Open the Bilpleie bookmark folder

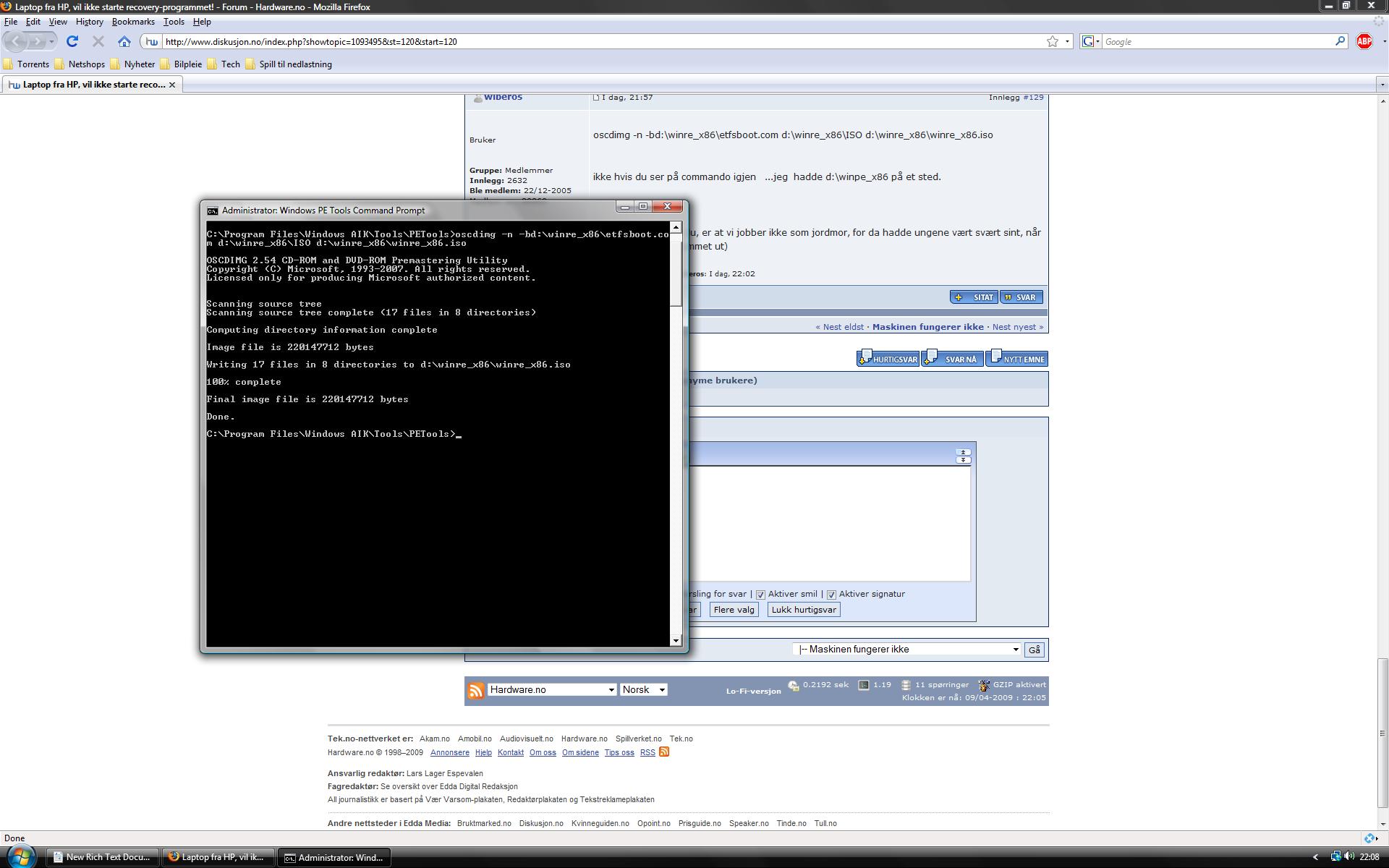181,64
